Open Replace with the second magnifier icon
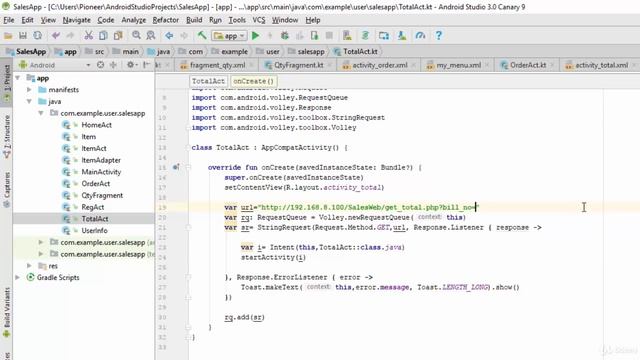This screenshot has width=640, height=360. [x=151, y=36]
